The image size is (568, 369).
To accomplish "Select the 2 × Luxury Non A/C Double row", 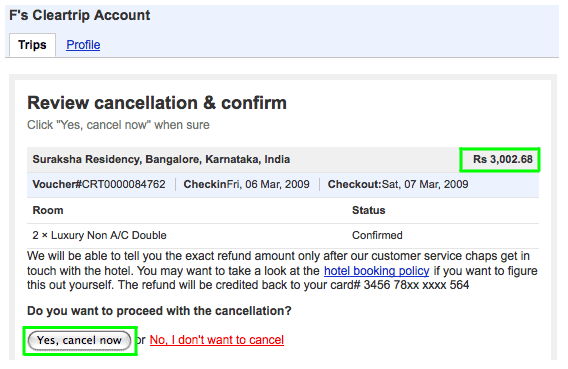I will [283, 235].
